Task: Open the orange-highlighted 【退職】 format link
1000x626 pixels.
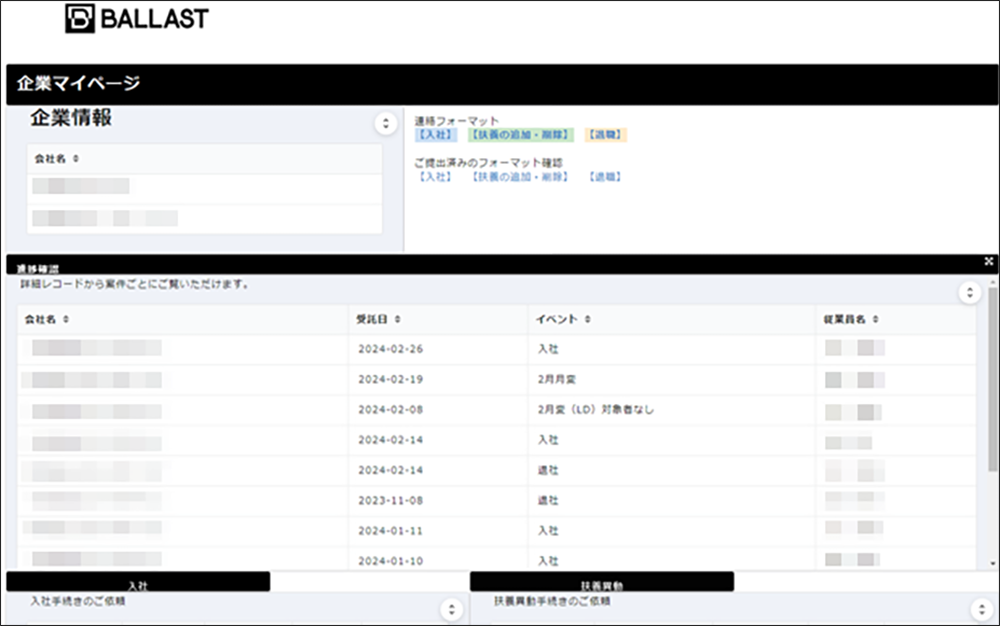Action: pyautogui.click(x=605, y=135)
